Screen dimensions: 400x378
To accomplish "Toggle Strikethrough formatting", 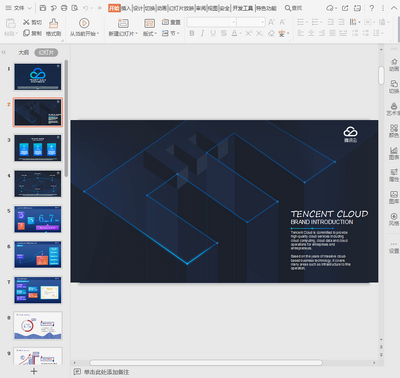I will pos(224,33).
